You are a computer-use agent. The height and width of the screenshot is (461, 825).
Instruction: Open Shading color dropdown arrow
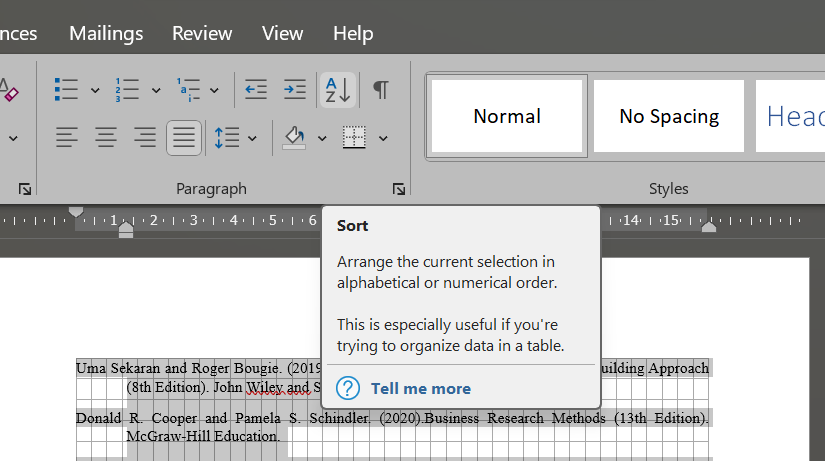322,138
